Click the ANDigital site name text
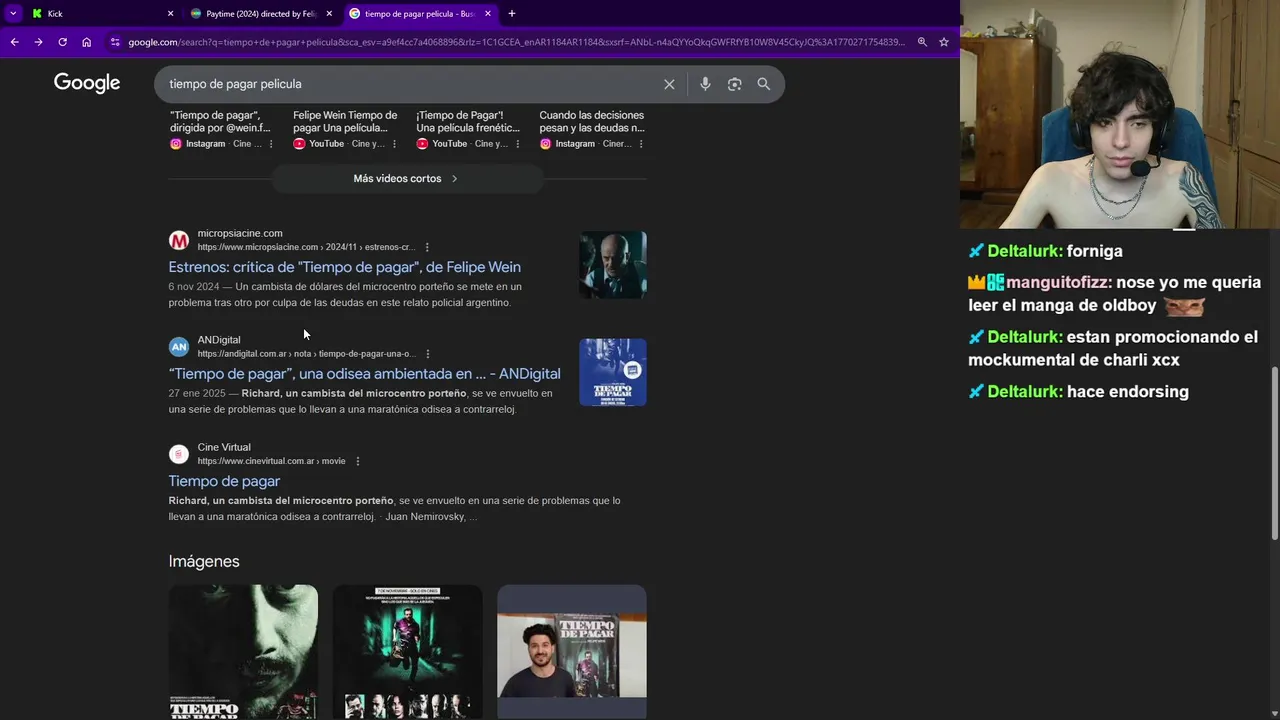 point(219,340)
